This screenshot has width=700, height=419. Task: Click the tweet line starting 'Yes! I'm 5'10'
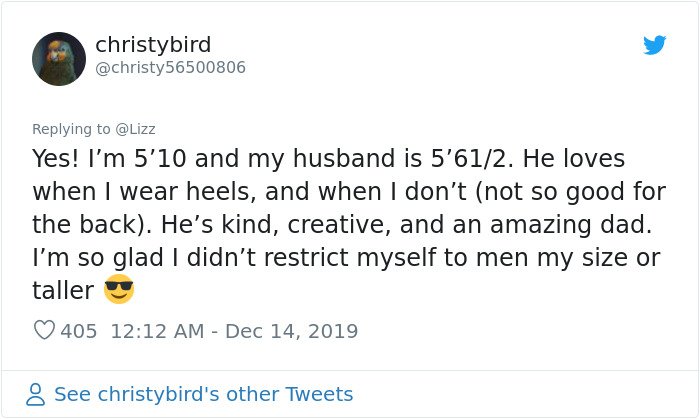pos(328,158)
